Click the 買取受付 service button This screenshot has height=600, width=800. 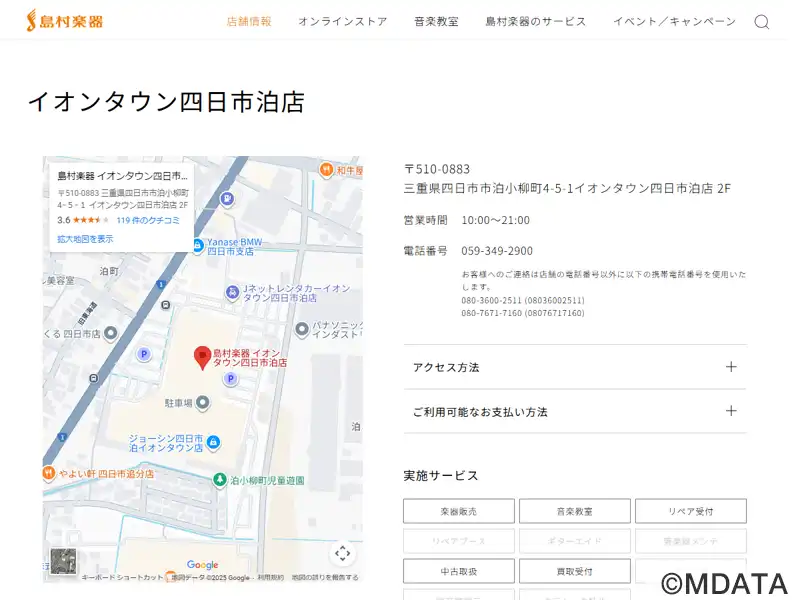(x=574, y=571)
